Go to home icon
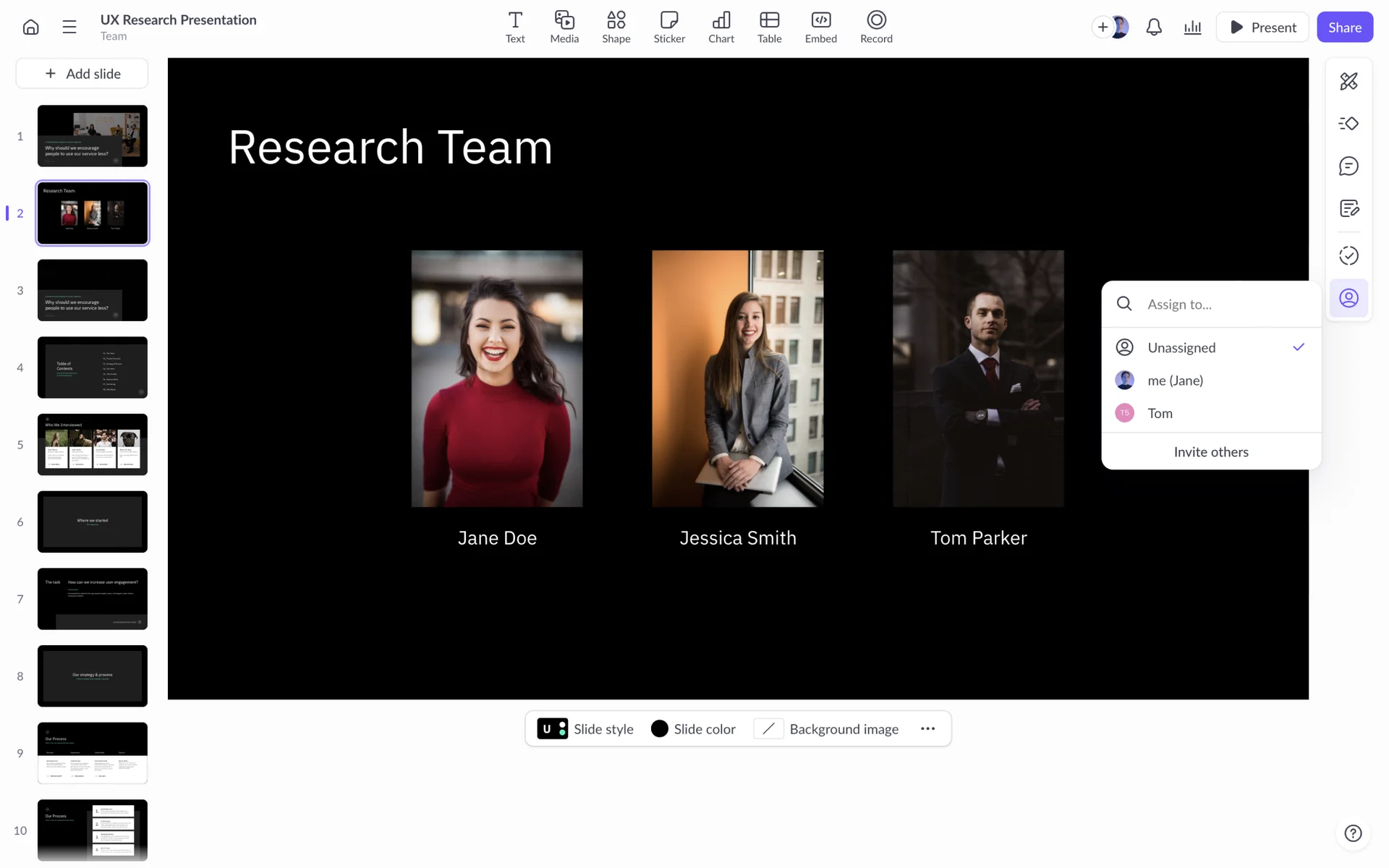This screenshot has width=1389, height=868. coord(30,27)
